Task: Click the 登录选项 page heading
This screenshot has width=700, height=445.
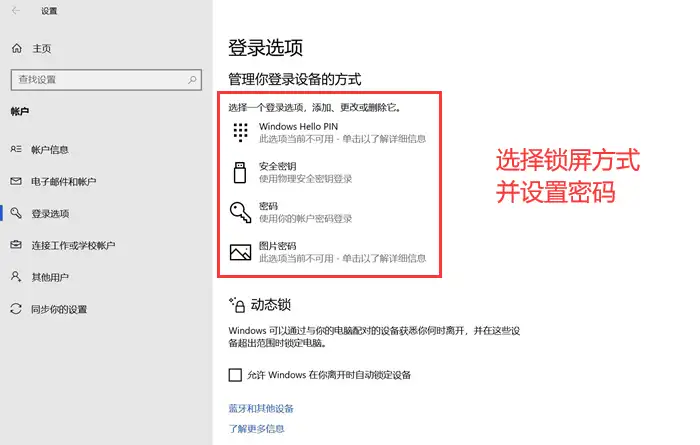Action: (266, 47)
